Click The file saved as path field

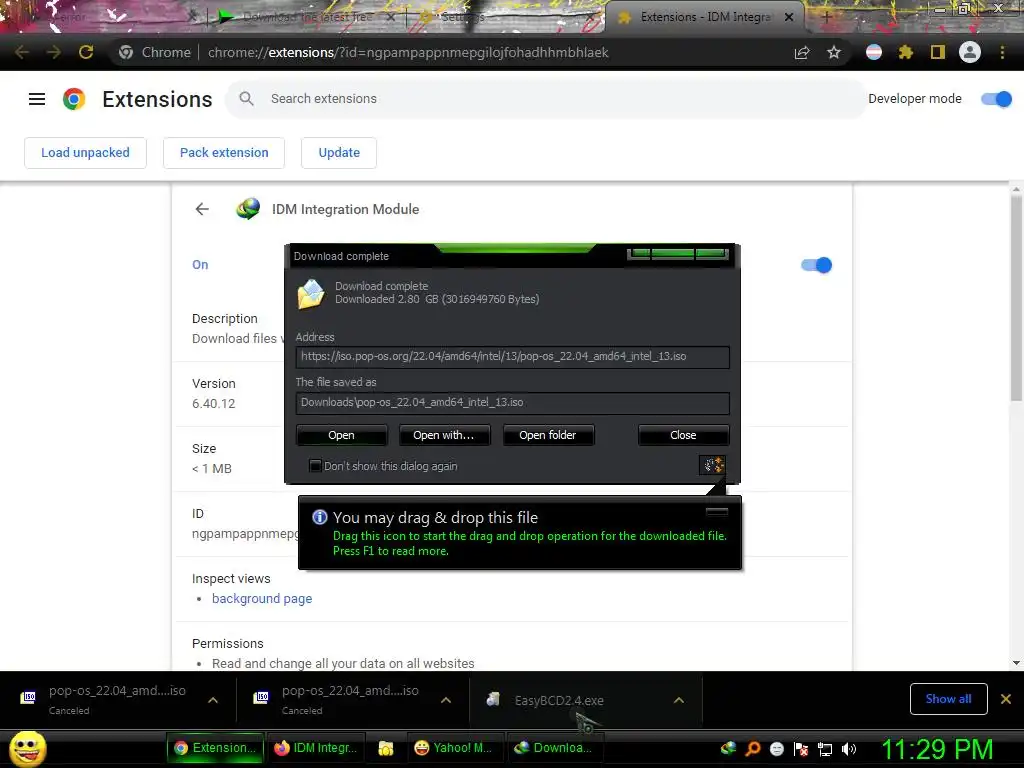click(513, 402)
